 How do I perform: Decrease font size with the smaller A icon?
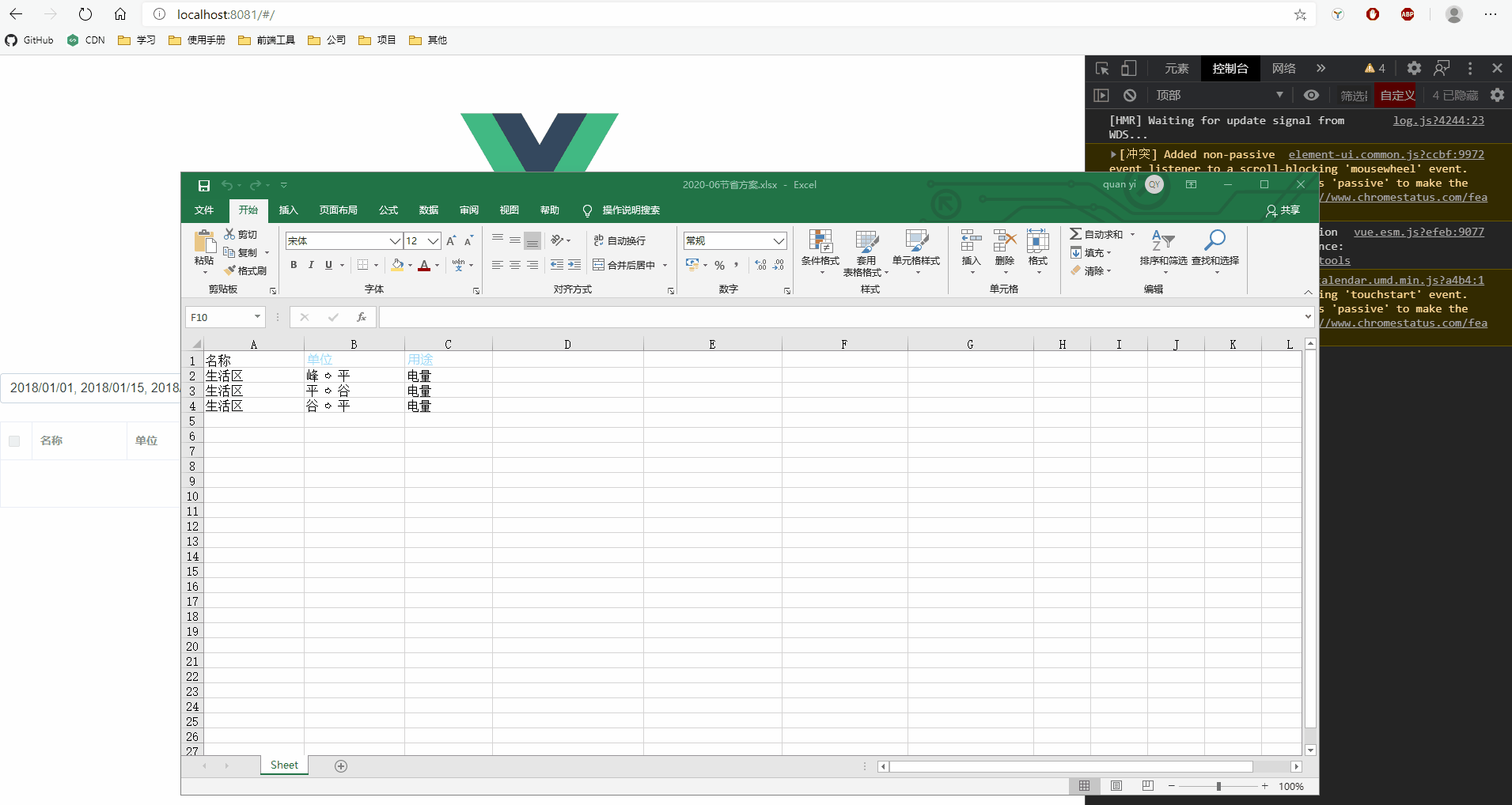click(x=468, y=240)
